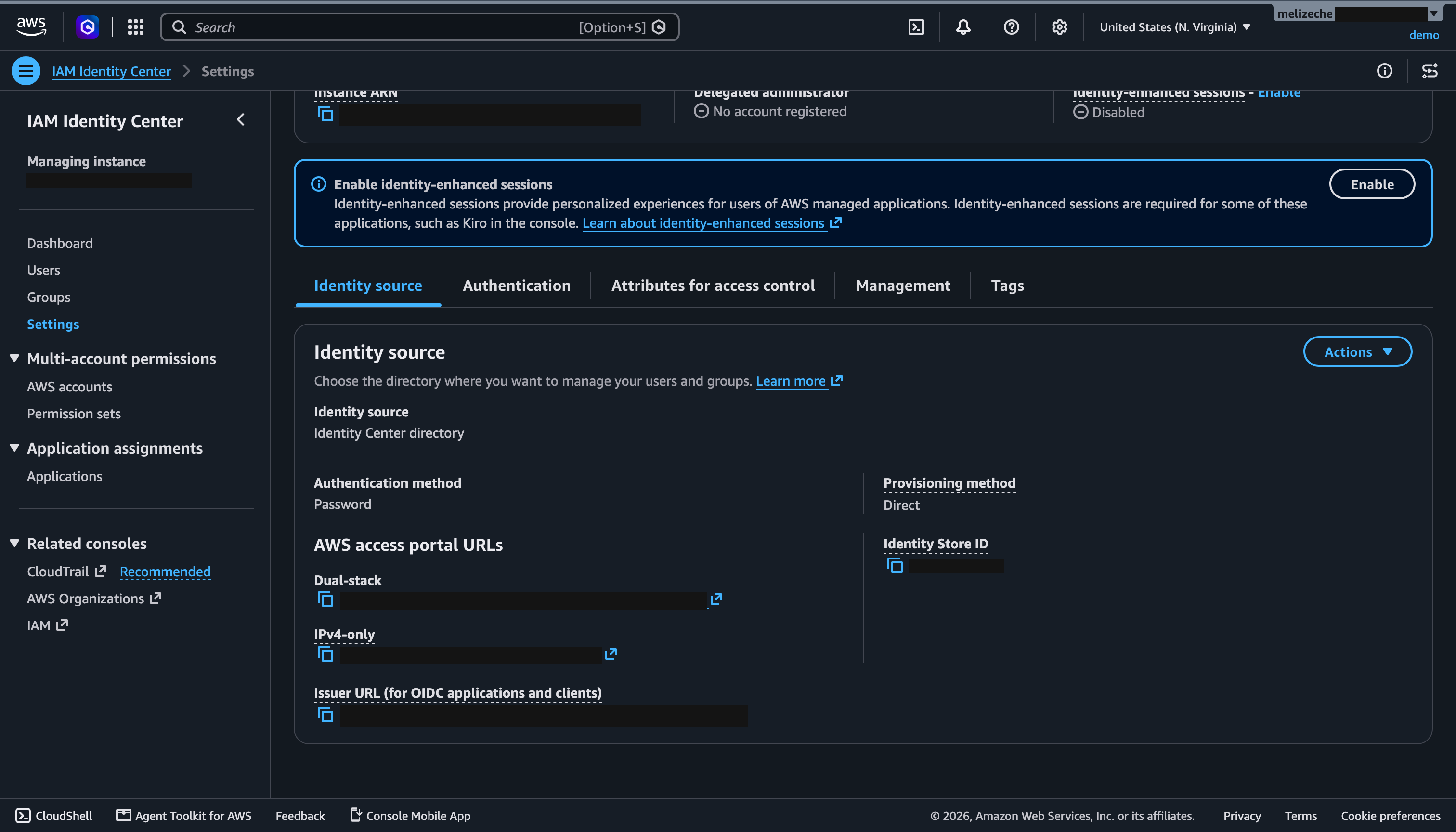
Task: Open CloudTrail related console link
Action: 66,572
